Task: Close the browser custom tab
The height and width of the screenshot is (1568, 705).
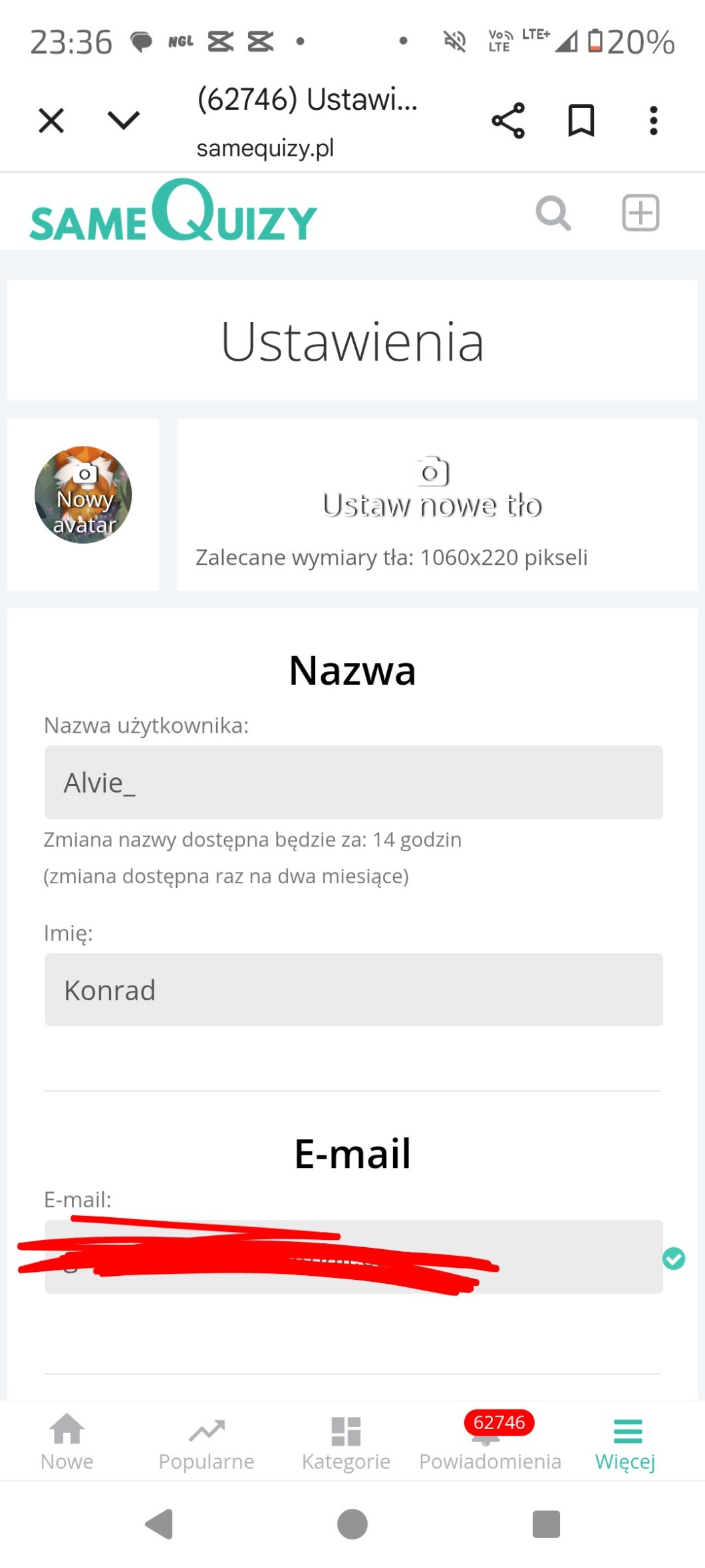Action: (51, 120)
